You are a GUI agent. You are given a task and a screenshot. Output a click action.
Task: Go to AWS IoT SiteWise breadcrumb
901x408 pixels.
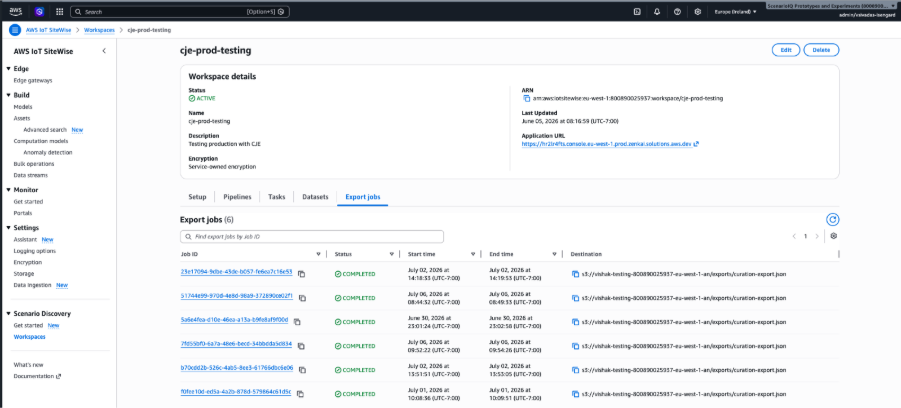(49, 30)
